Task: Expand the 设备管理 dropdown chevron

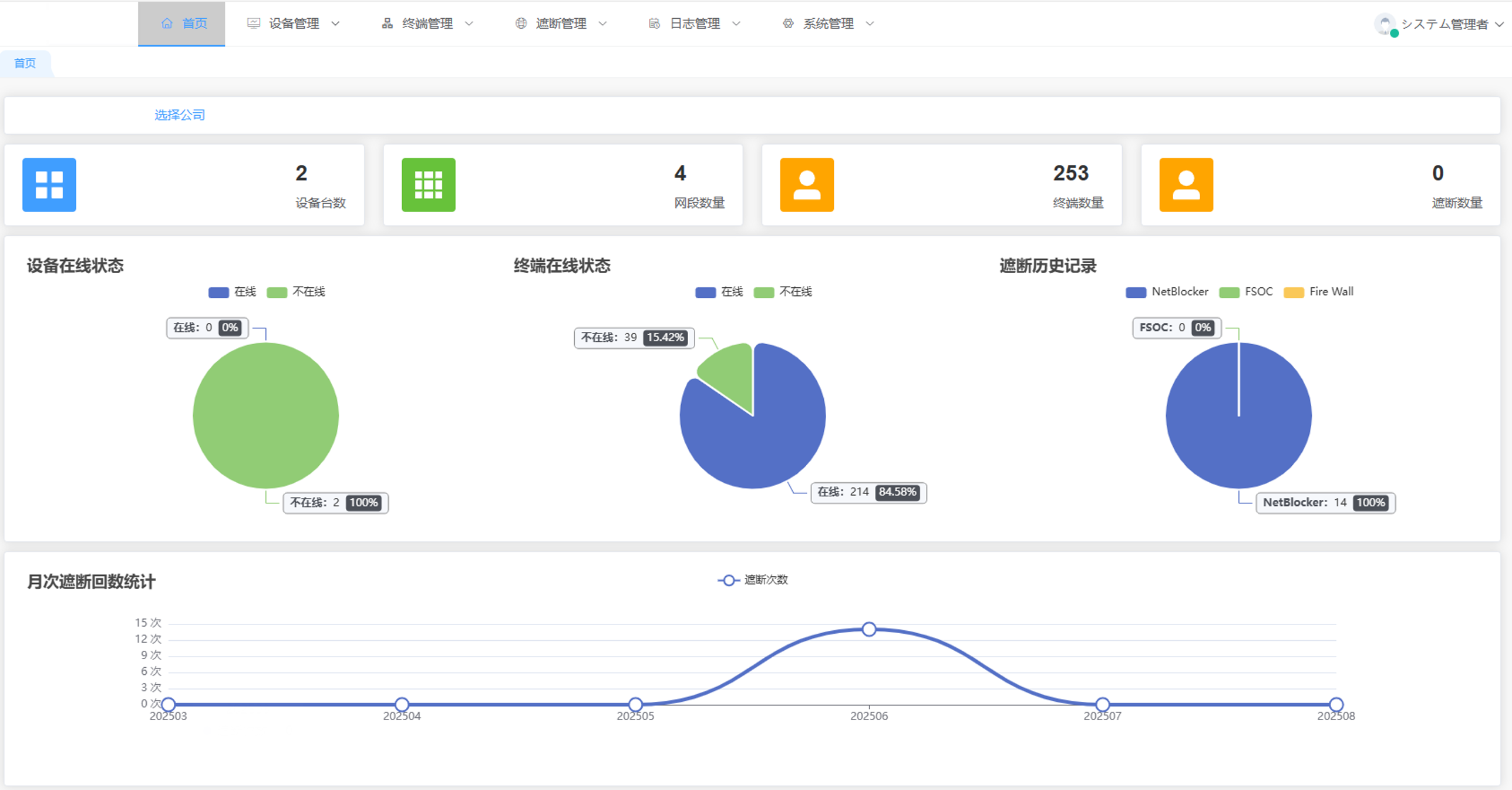Action: click(335, 24)
